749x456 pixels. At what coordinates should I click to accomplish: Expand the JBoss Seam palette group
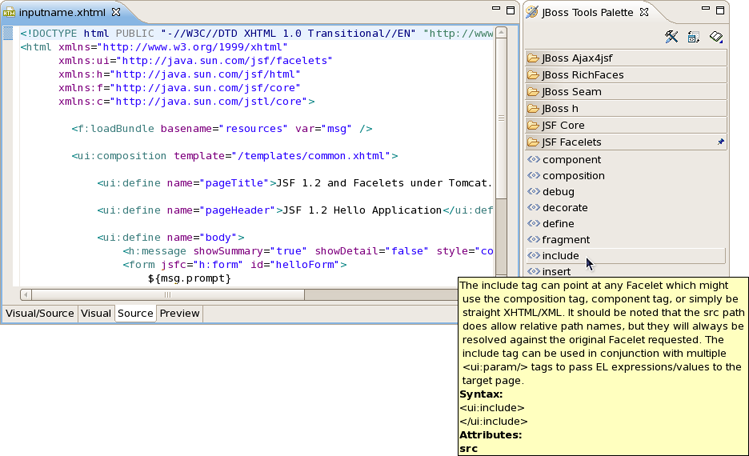tap(626, 92)
